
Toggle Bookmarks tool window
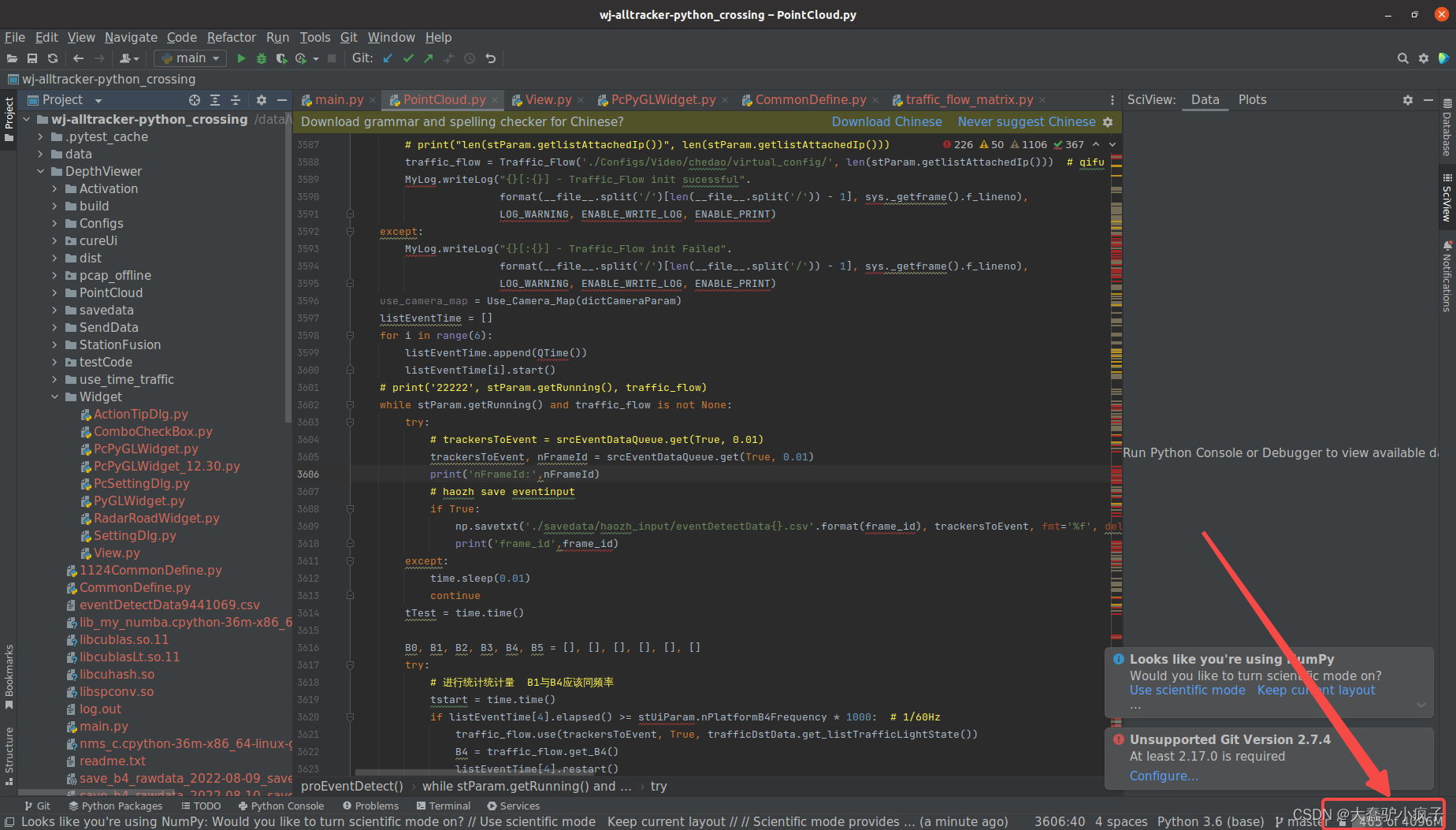pos(9,676)
